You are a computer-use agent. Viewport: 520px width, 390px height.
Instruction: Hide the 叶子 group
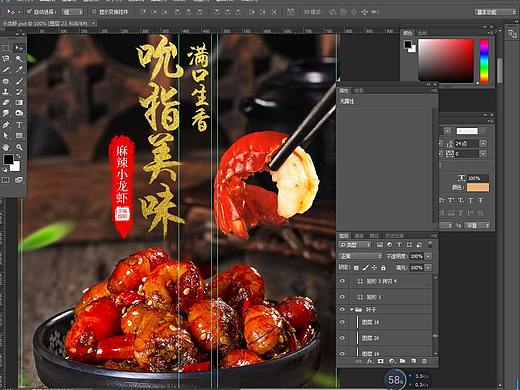point(342,310)
